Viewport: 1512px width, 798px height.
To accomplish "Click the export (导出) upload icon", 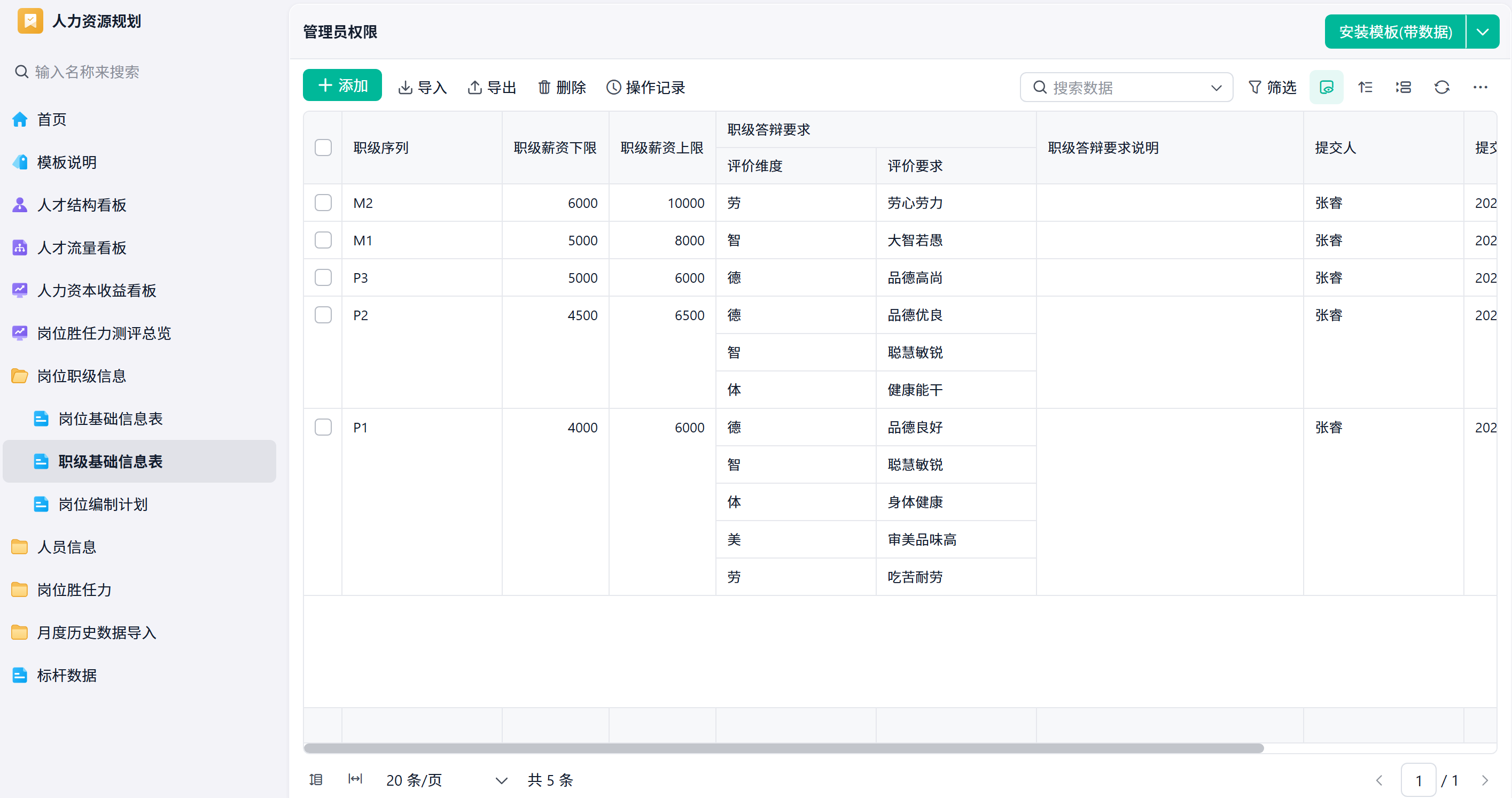I will [475, 88].
